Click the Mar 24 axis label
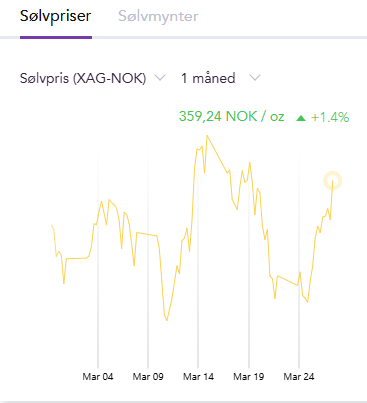 coord(299,377)
